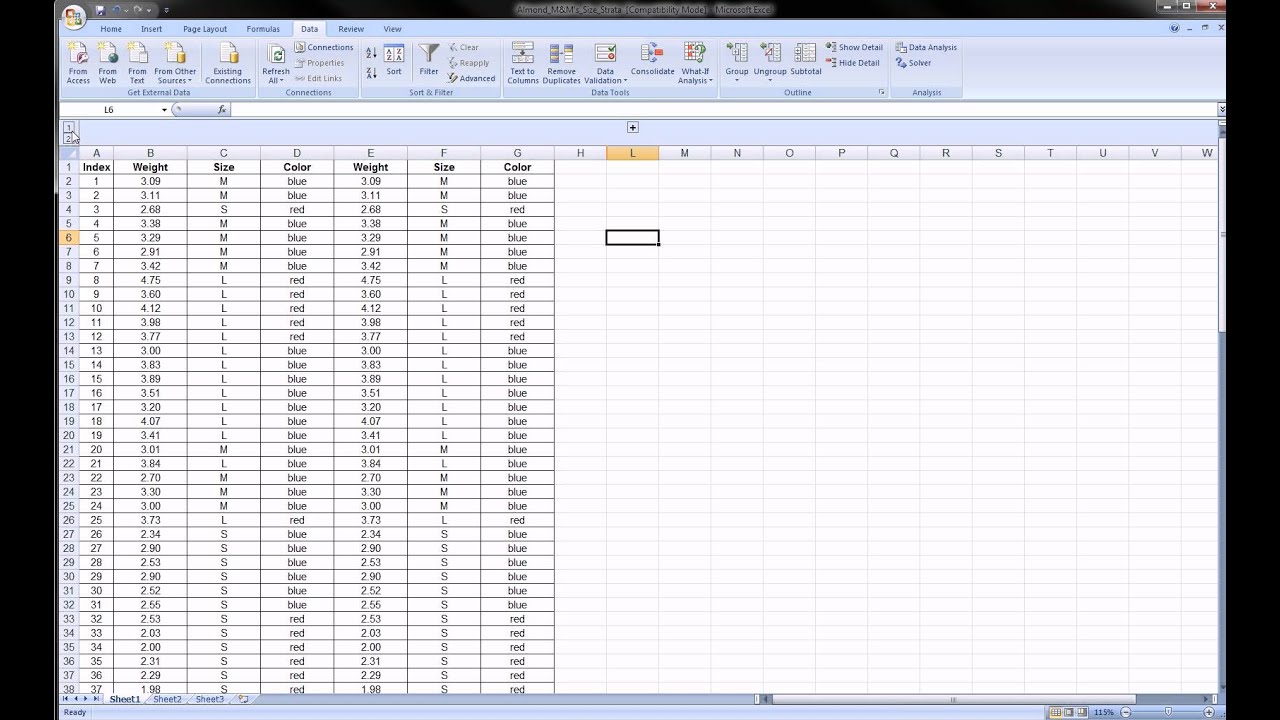Viewport: 1280px width, 720px height.
Task: Expand the formula bar
Action: [x=1222, y=109]
